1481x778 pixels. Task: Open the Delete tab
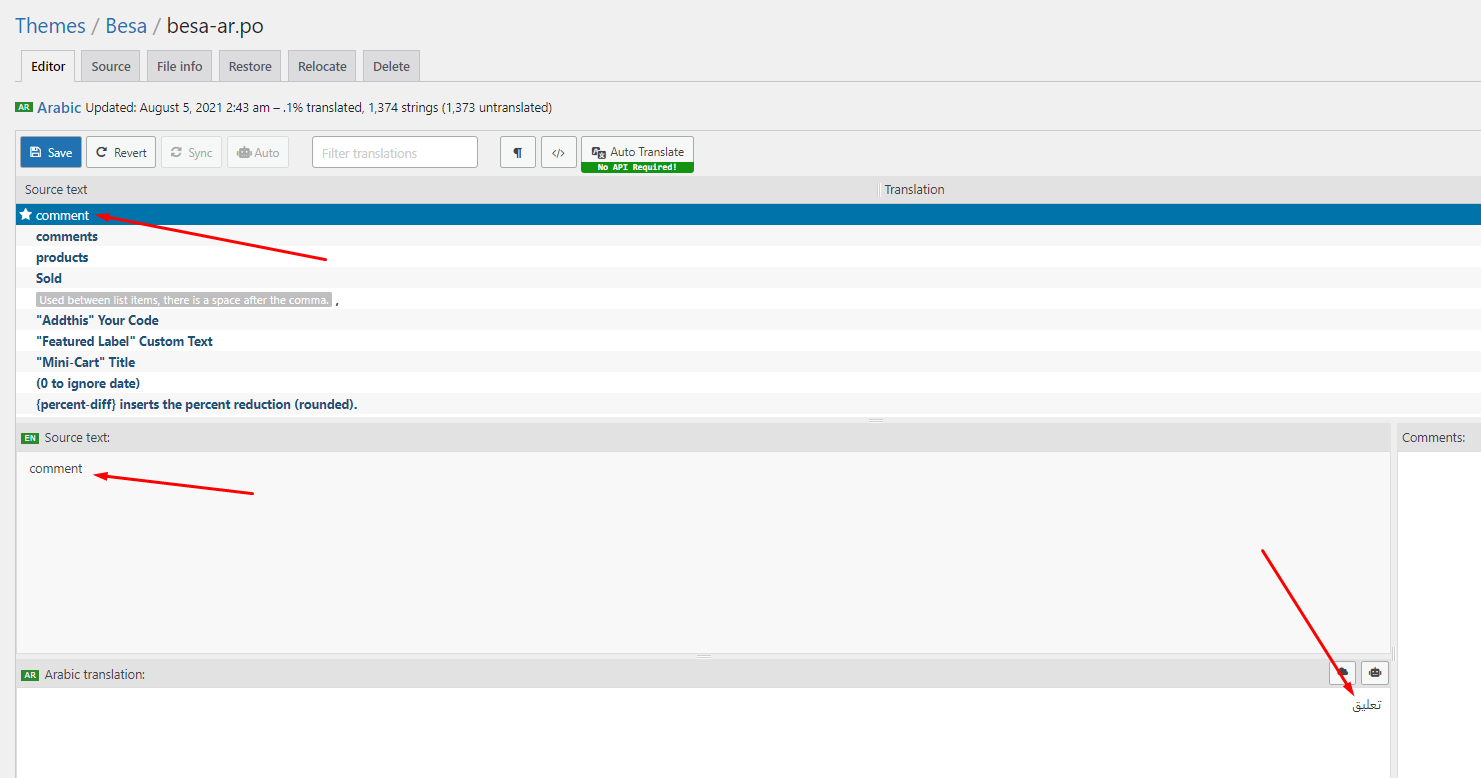tap(391, 66)
